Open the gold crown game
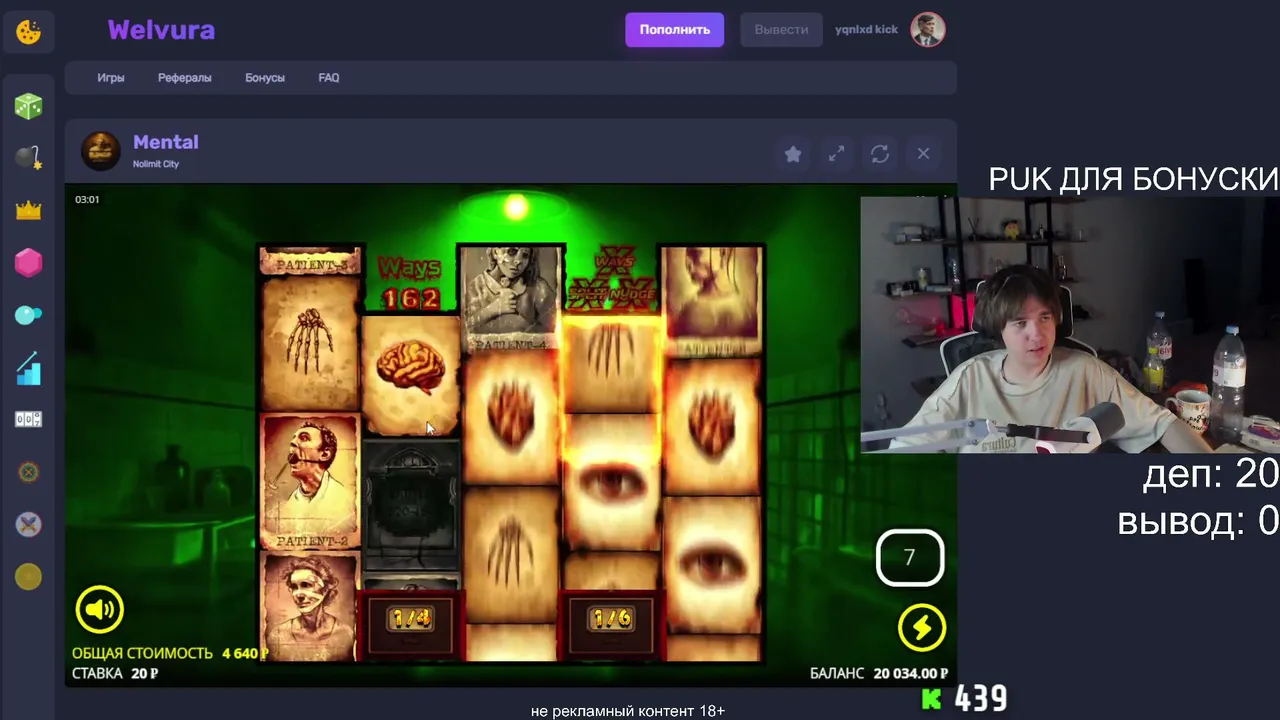 [28, 210]
